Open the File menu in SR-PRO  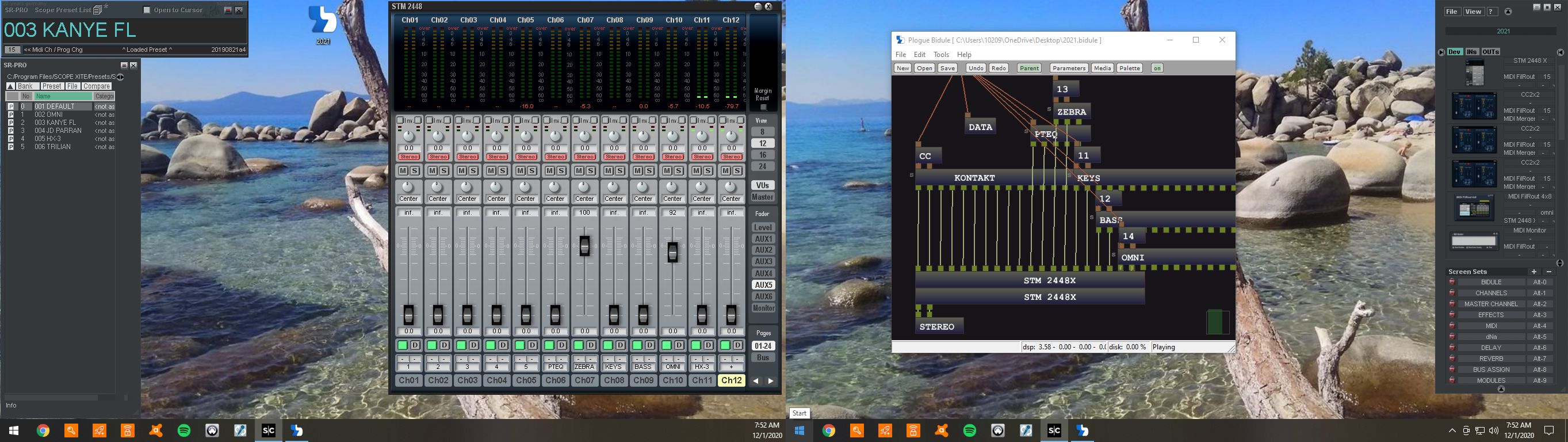tap(72, 86)
